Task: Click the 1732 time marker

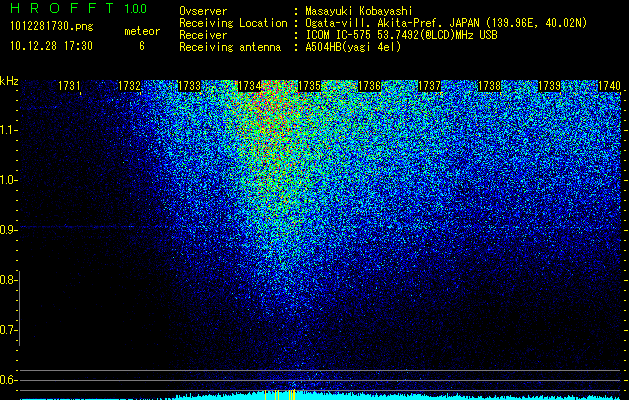Action: click(x=130, y=86)
